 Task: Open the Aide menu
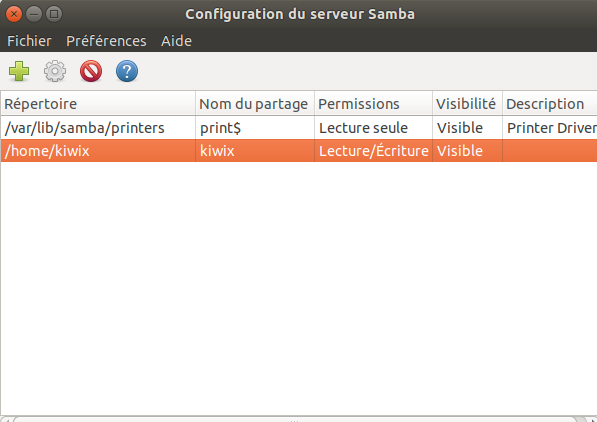176,41
